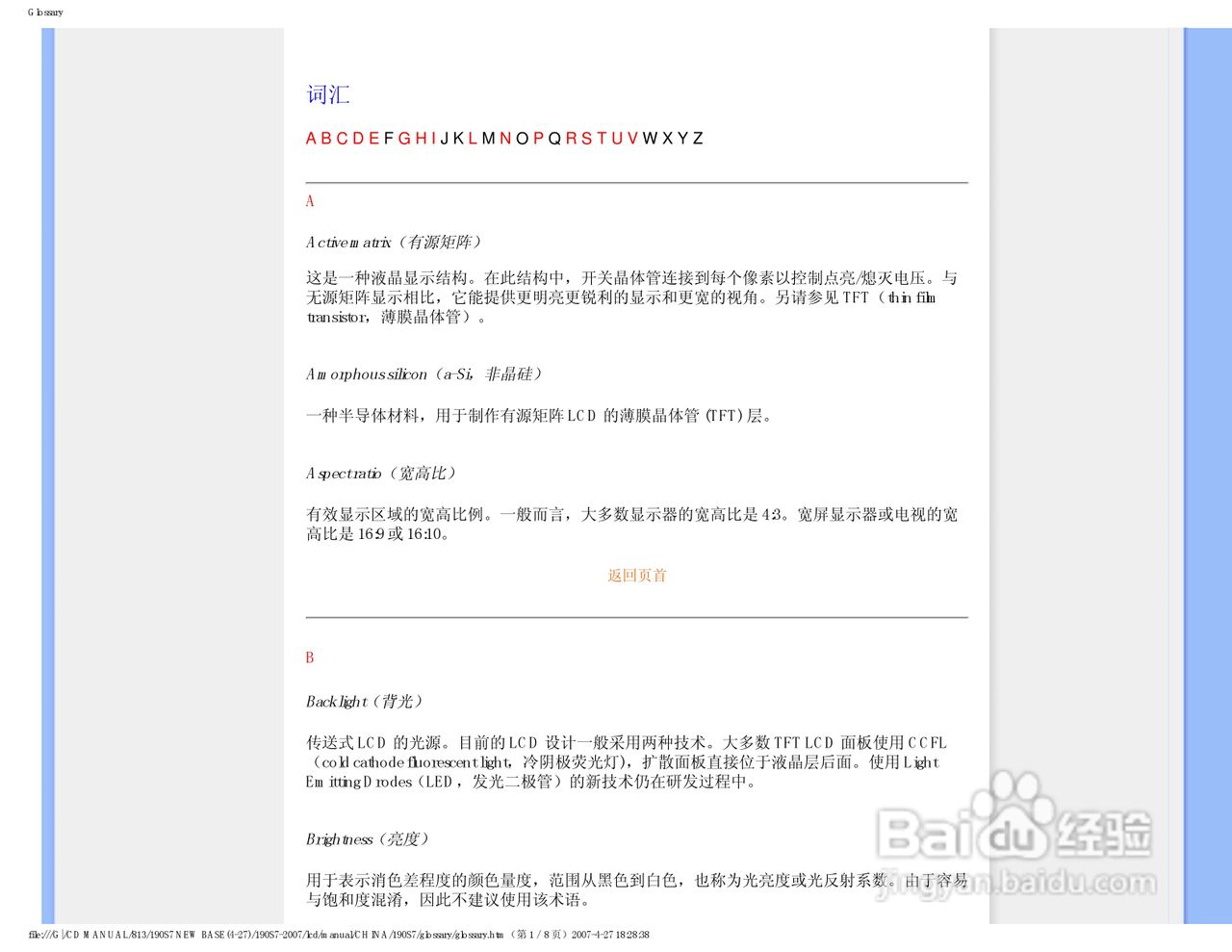The width and height of the screenshot is (1232, 952).
Task: Select the section header A
Action: (x=310, y=201)
